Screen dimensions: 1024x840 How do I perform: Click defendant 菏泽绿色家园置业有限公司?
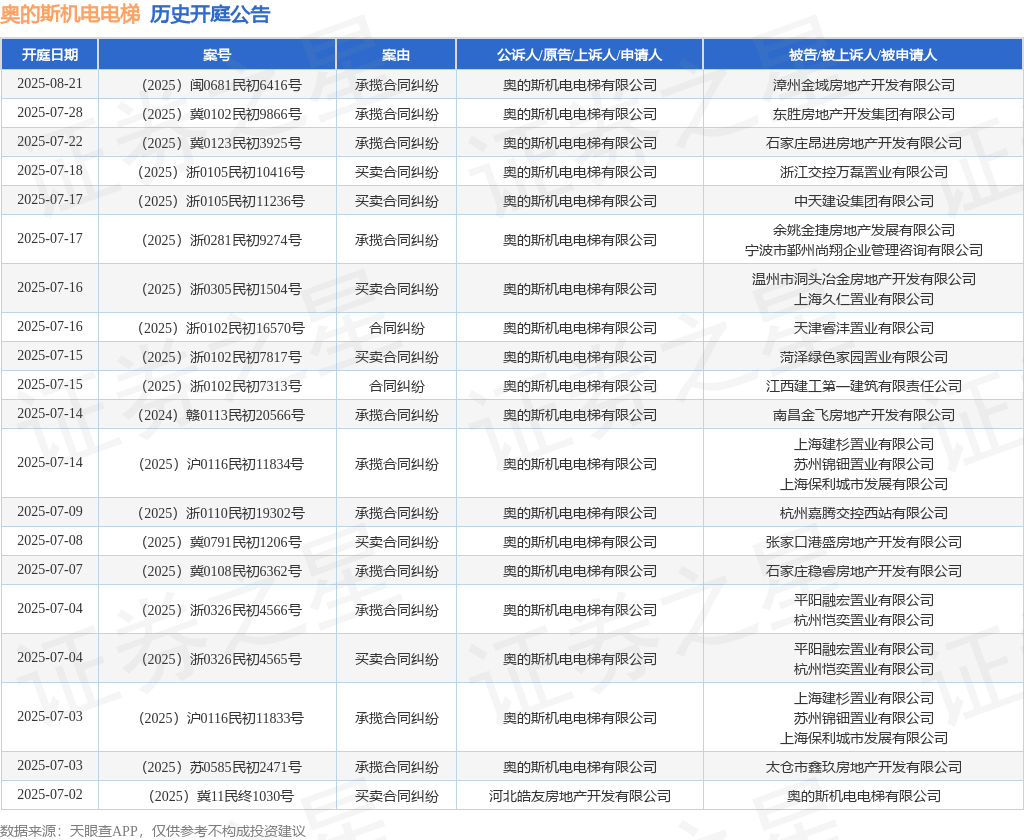pos(863,357)
